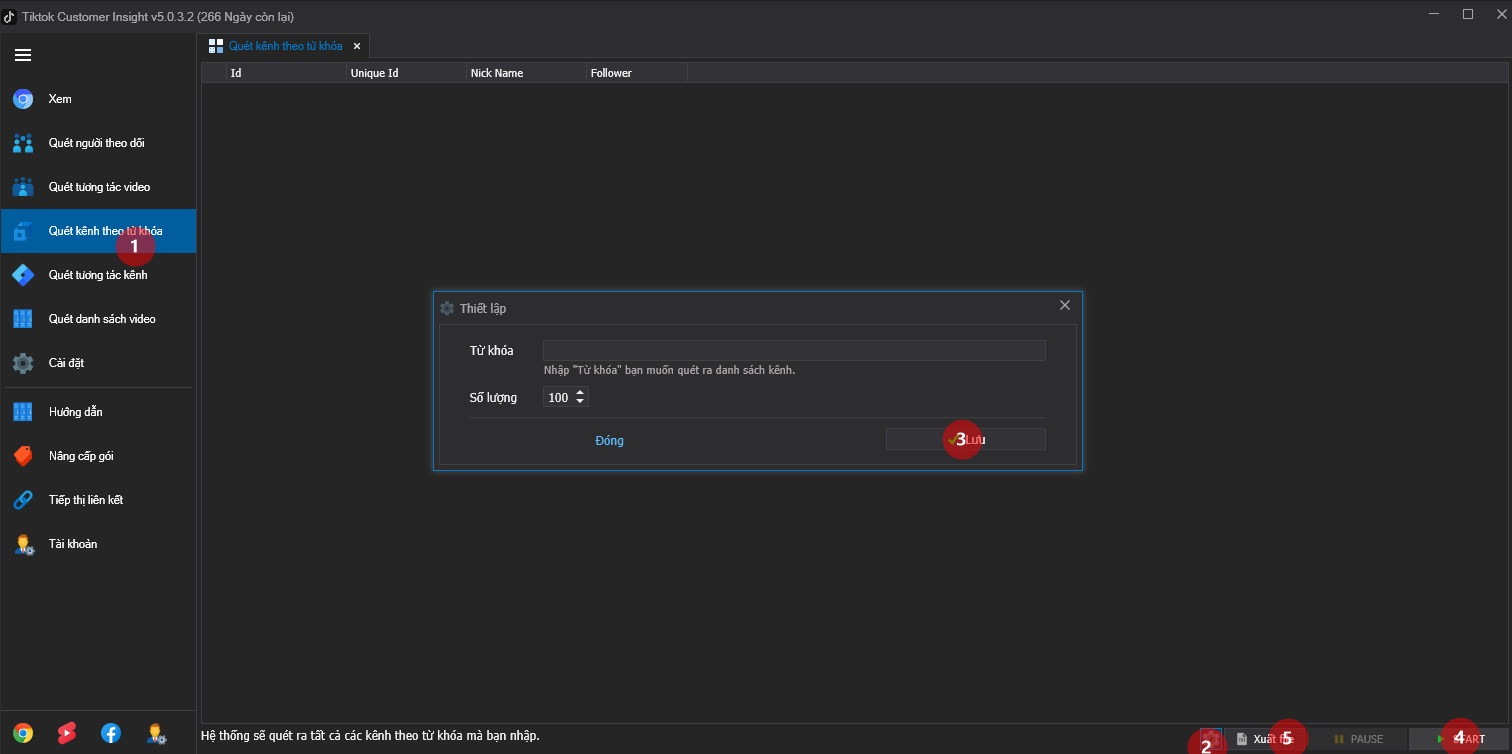Decrease the Số lượng value with down arrow

(x=581, y=402)
